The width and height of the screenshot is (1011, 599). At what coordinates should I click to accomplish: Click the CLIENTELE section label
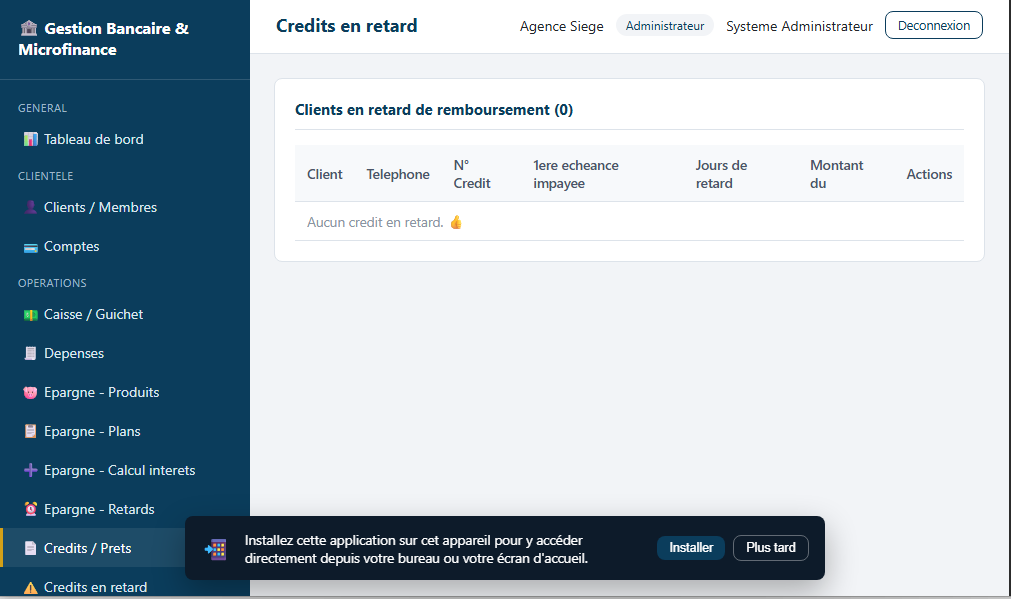tap(46, 176)
